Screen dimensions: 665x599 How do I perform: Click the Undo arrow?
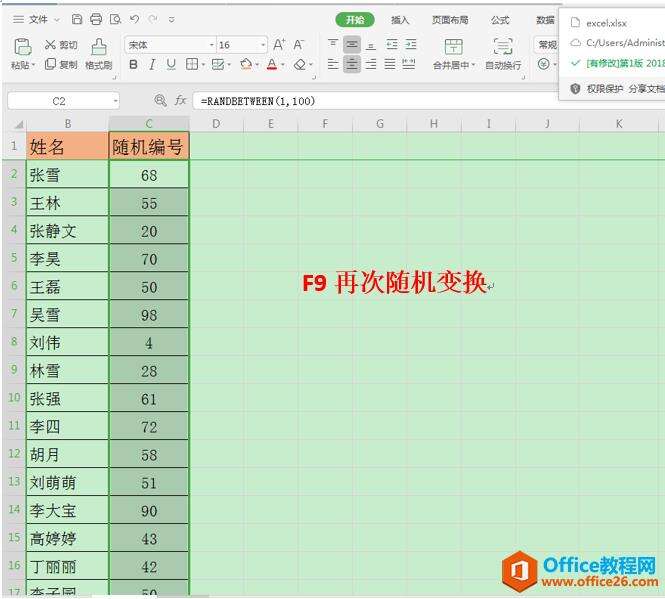coord(134,19)
